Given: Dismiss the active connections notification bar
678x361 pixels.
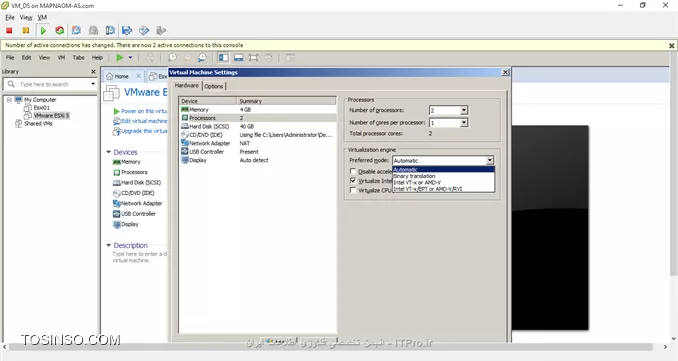Looking at the screenshot, I should point(671,45).
